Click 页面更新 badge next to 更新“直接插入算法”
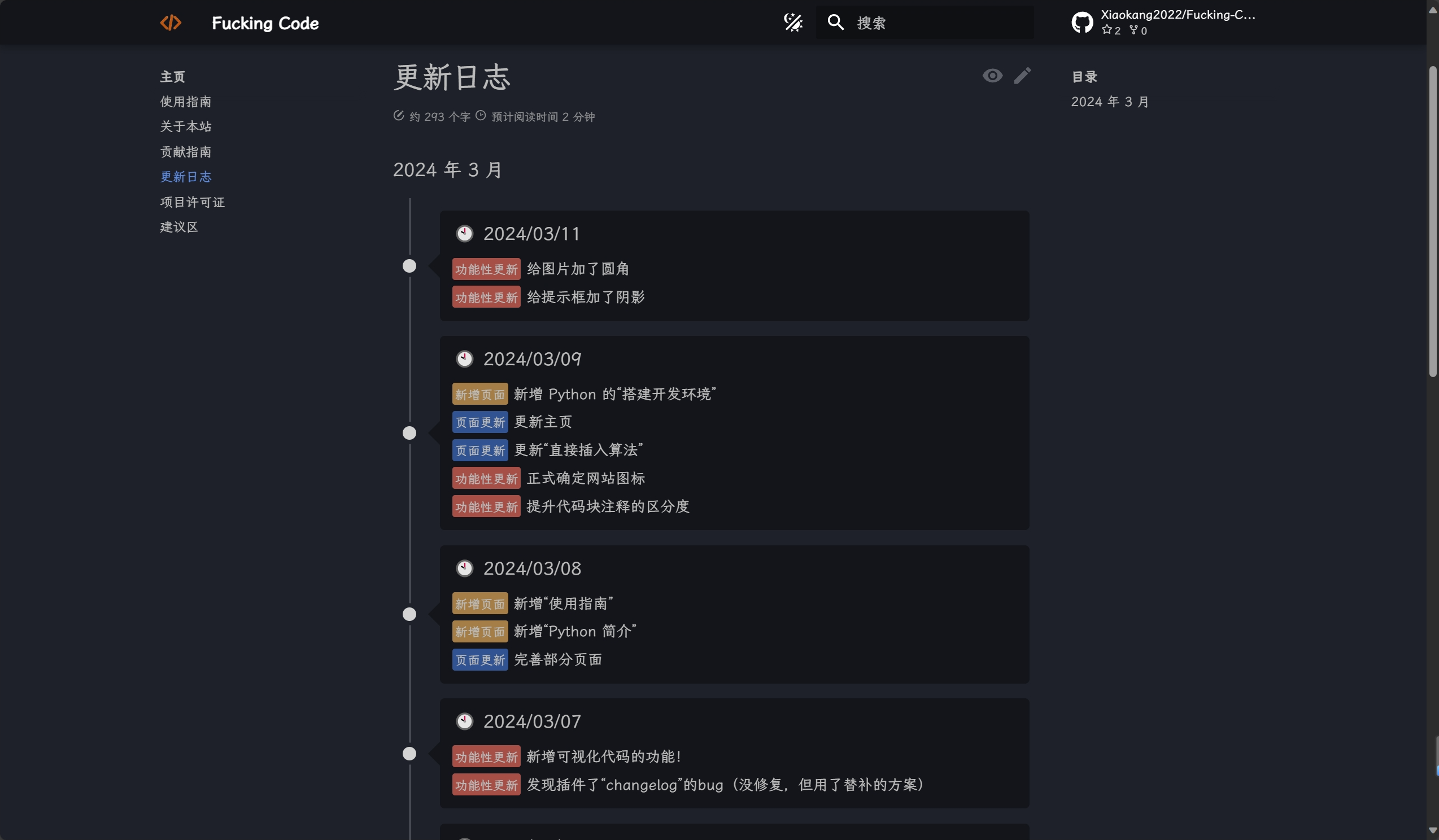The width and height of the screenshot is (1439, 840). click(479, 450)
